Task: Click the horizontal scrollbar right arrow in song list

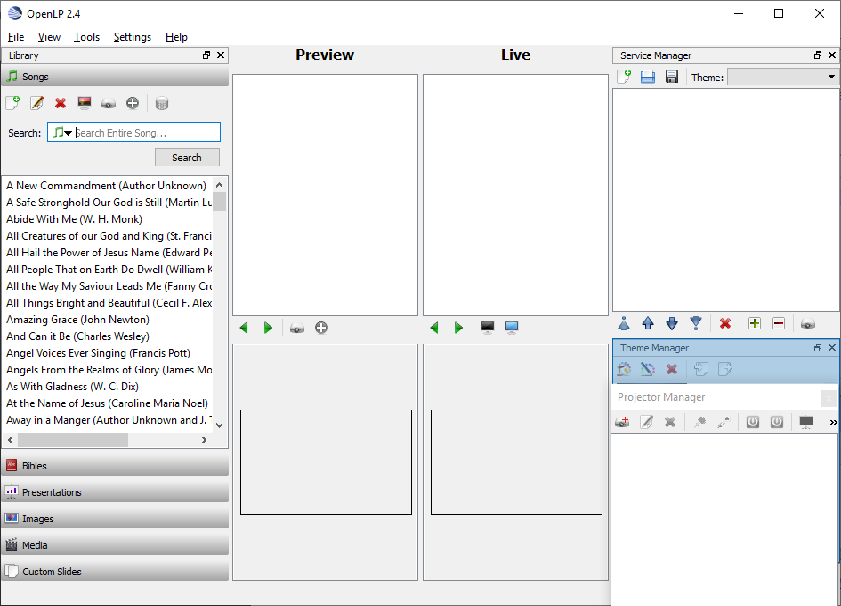Action: coord(204,440)
